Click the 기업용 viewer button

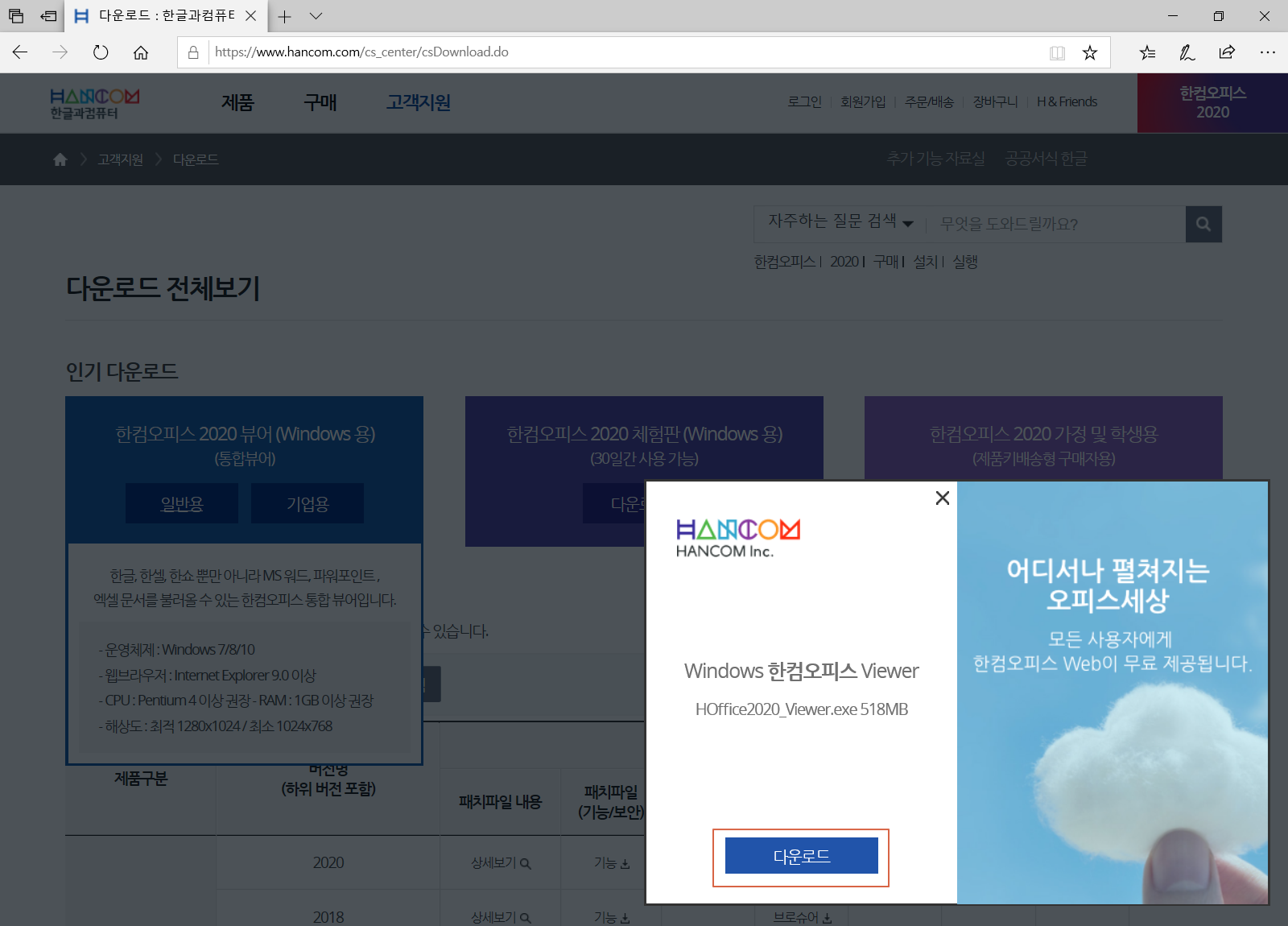[308, 503]
